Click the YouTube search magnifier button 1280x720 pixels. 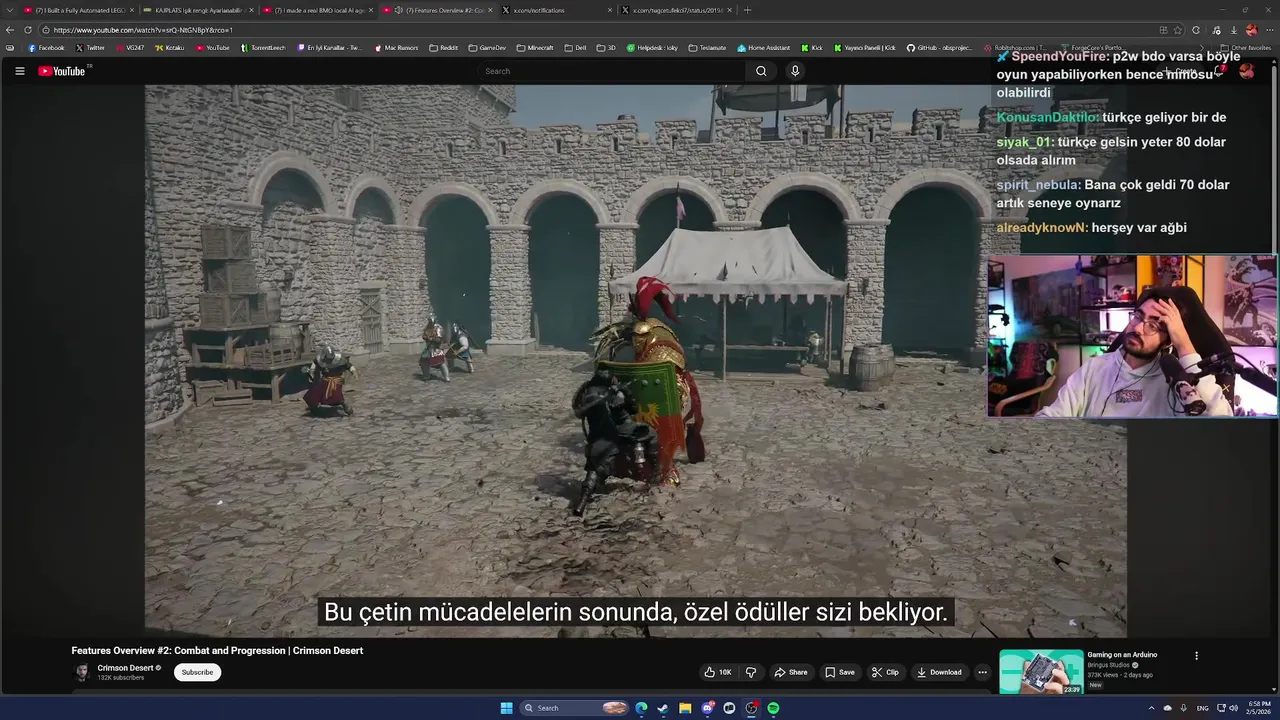click(761, 71)
